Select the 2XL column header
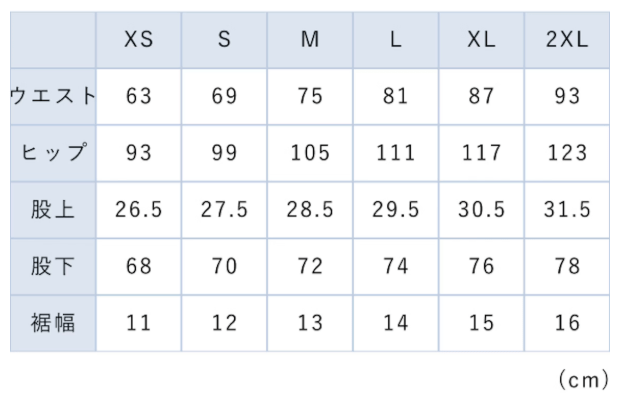 [567, 40]
